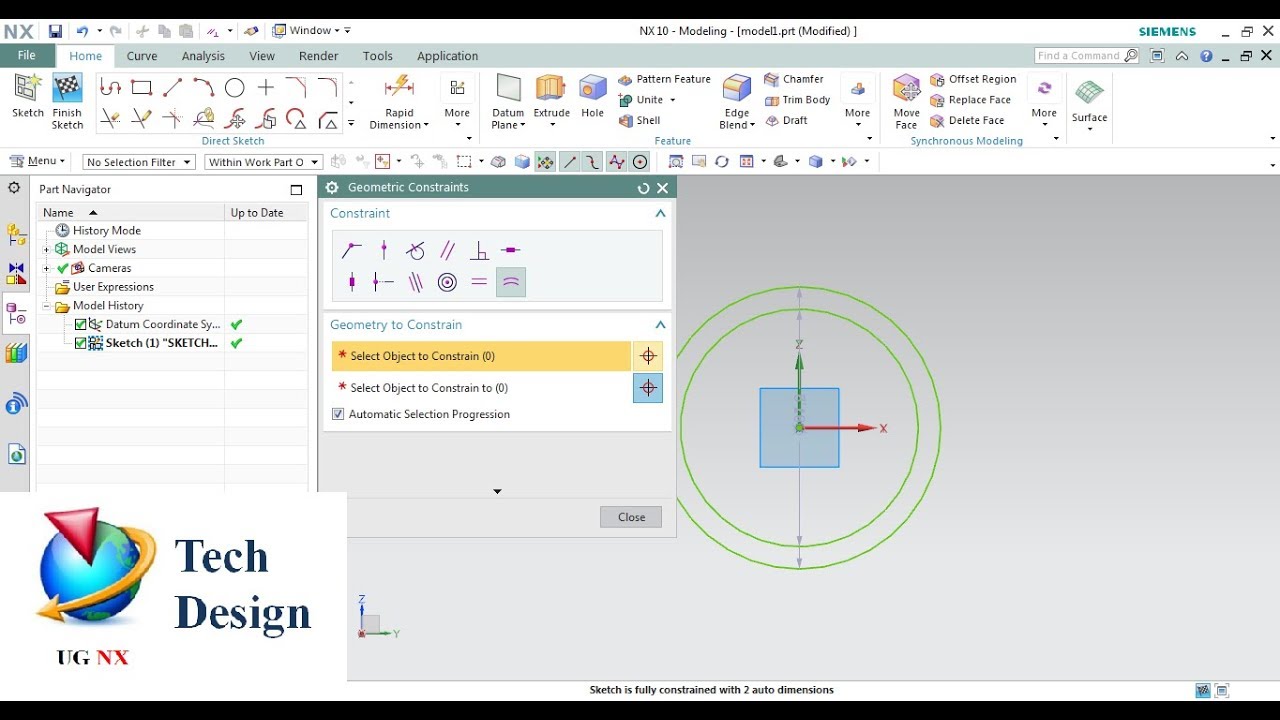Select the Arc sketch tool
Viewport: 1280px width, 720px height.
tap(203, 88)
